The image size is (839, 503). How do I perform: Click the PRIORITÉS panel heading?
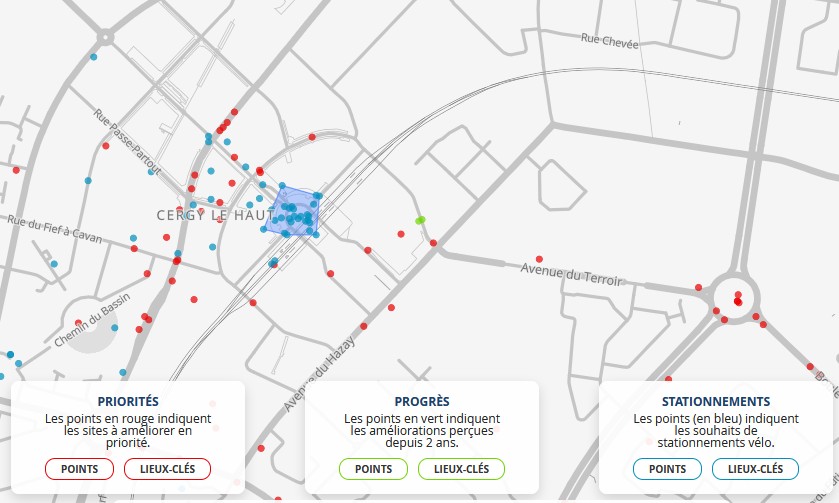tap(128, 401)
